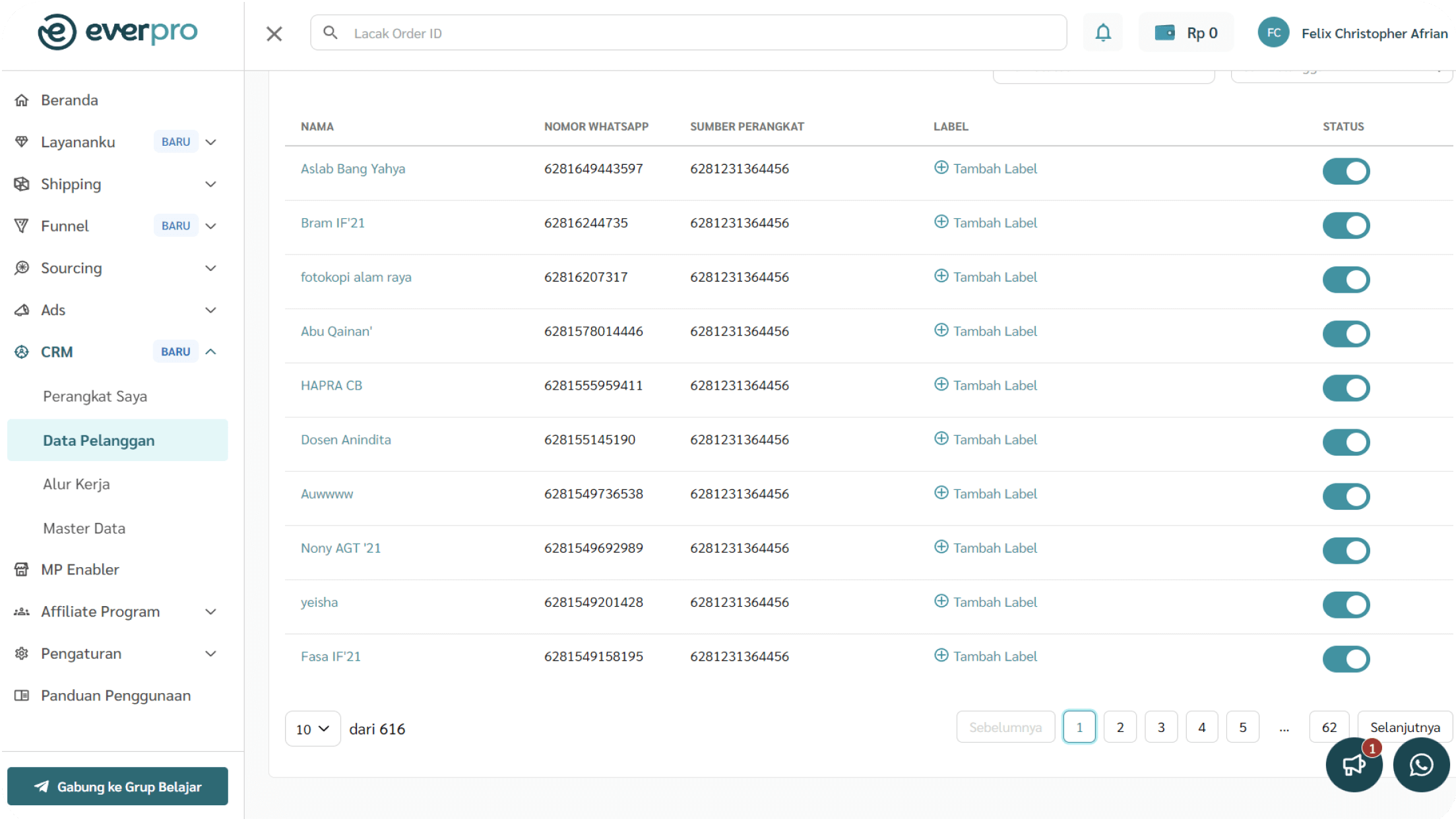Click the Shipping box icon

pos(22,184)
